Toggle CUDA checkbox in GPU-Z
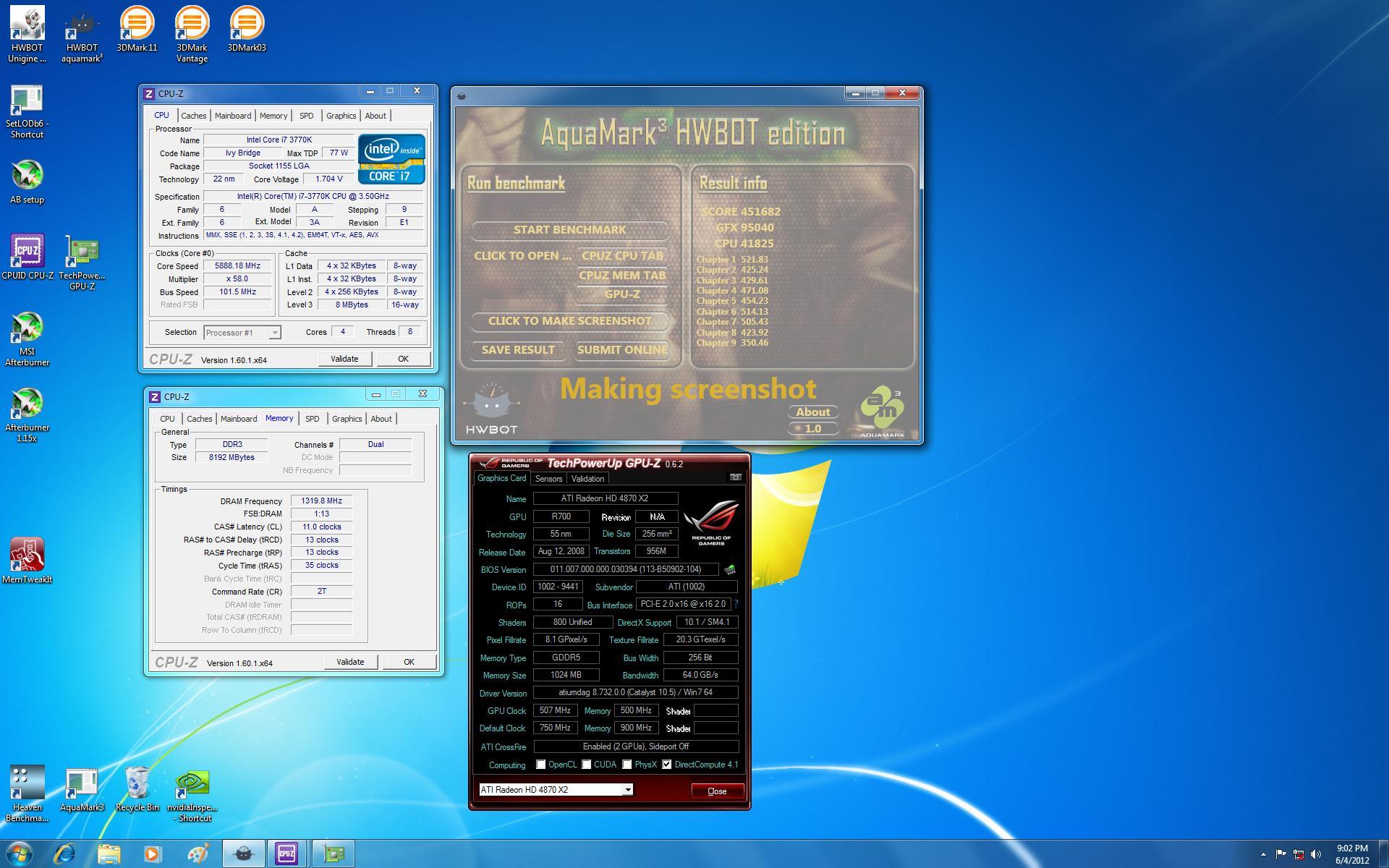This screenshot has height=868, width=1389. click(x=587, y=765)
